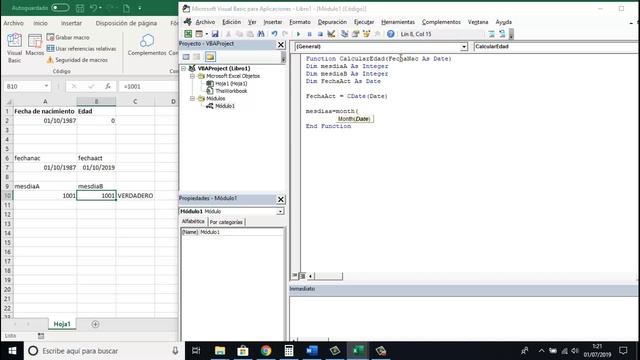Screen dimensions: 640x360
Task: Switch to Alfabética properties tab
Action: pyautogui.click(x=193, y=221)
